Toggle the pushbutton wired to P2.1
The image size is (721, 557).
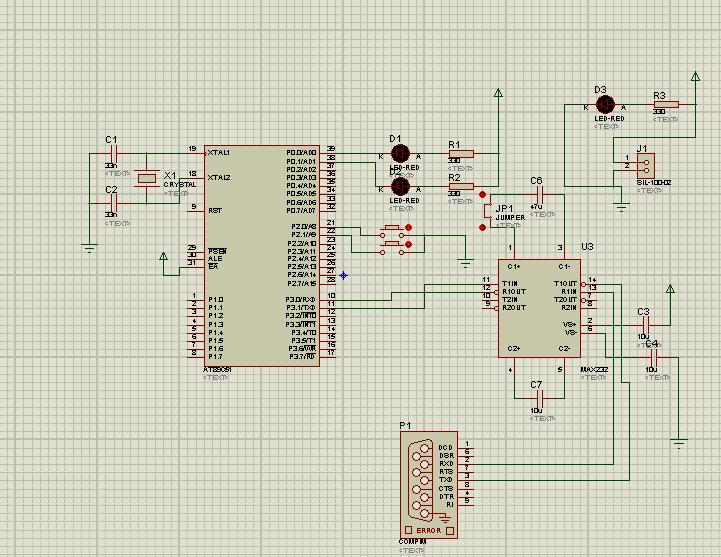tap(392, 248)
